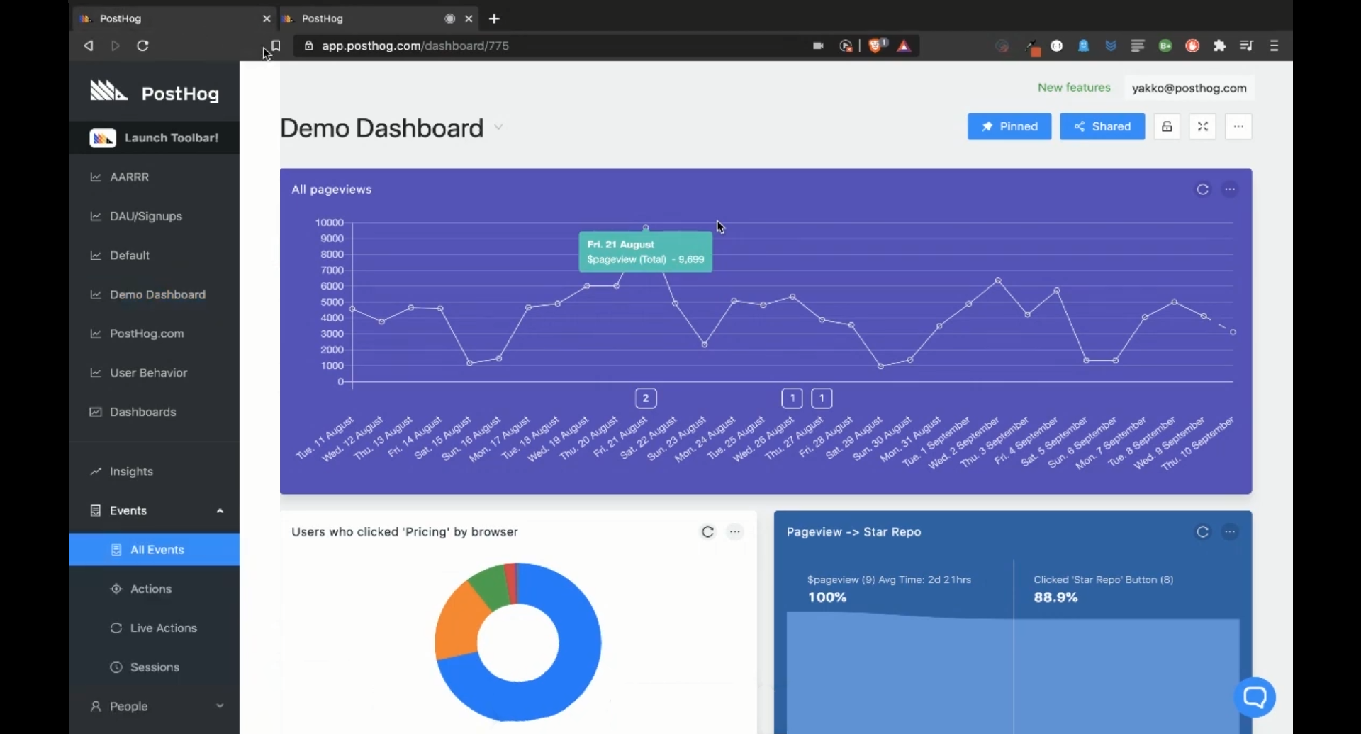
Task: Close the first PostHog browser tab
Action: pyautogui.click(x=266, y=19)
